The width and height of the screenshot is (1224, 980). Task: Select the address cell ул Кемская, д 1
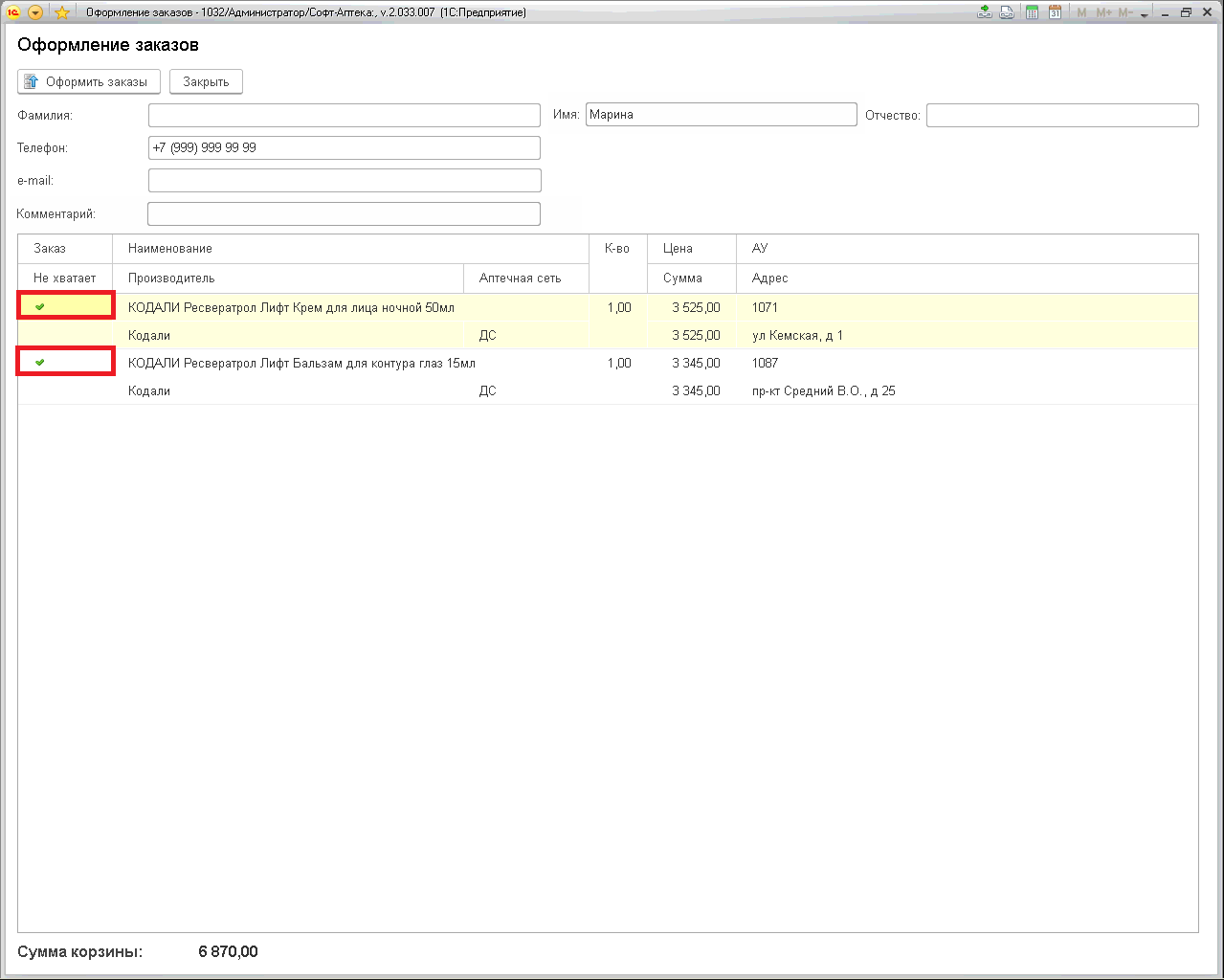click(797, 336)
